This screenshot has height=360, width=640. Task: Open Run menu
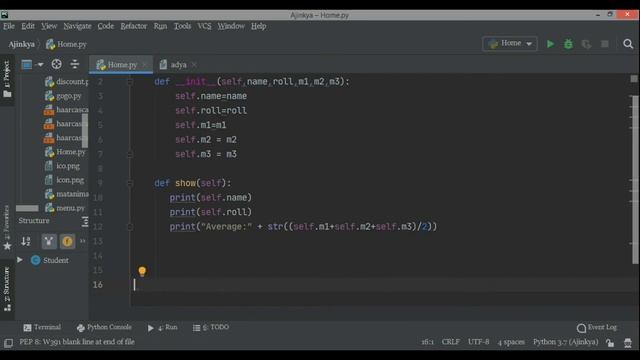click(x=160, y=26)
